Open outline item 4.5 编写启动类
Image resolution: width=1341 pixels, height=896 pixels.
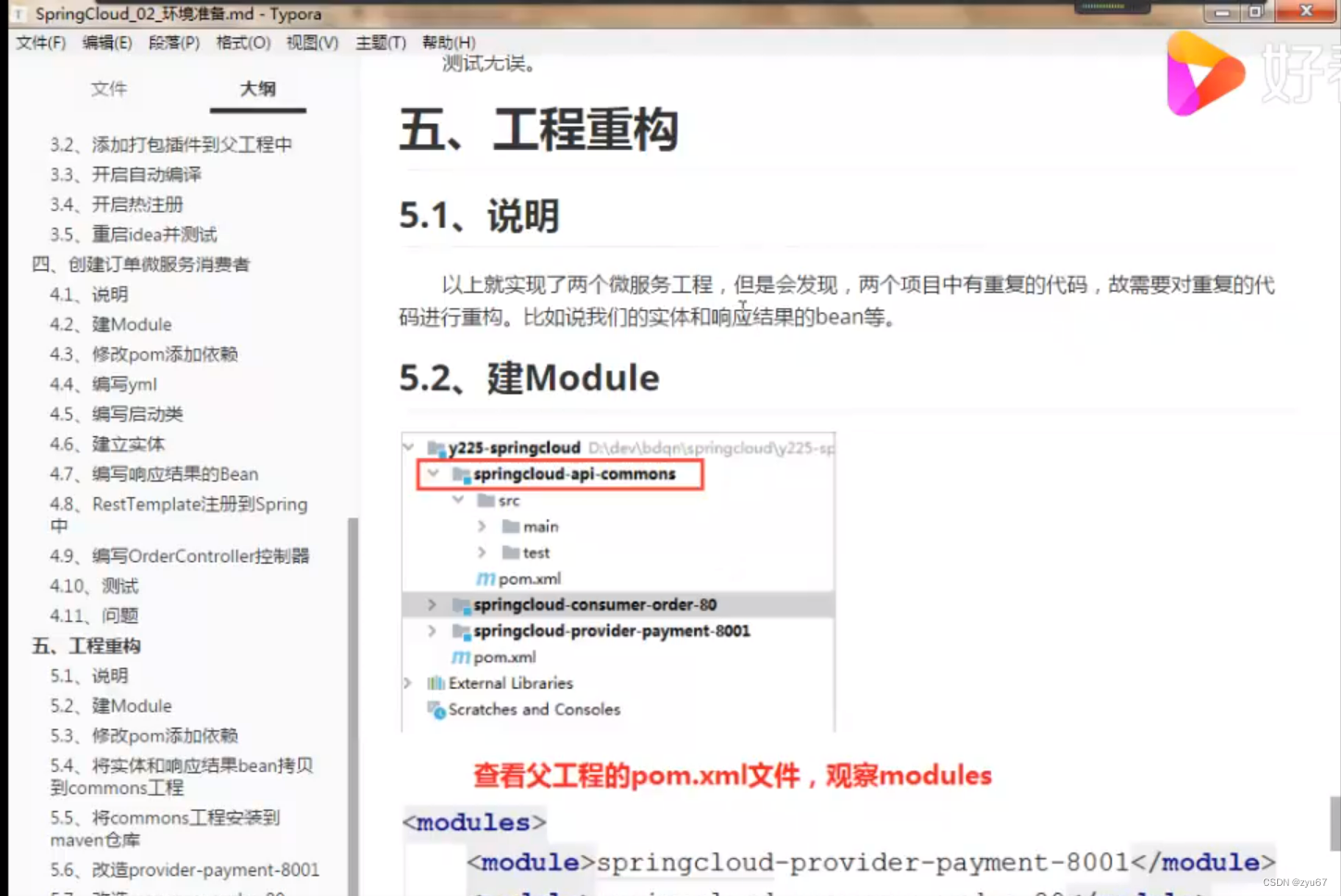click(116, 414)
